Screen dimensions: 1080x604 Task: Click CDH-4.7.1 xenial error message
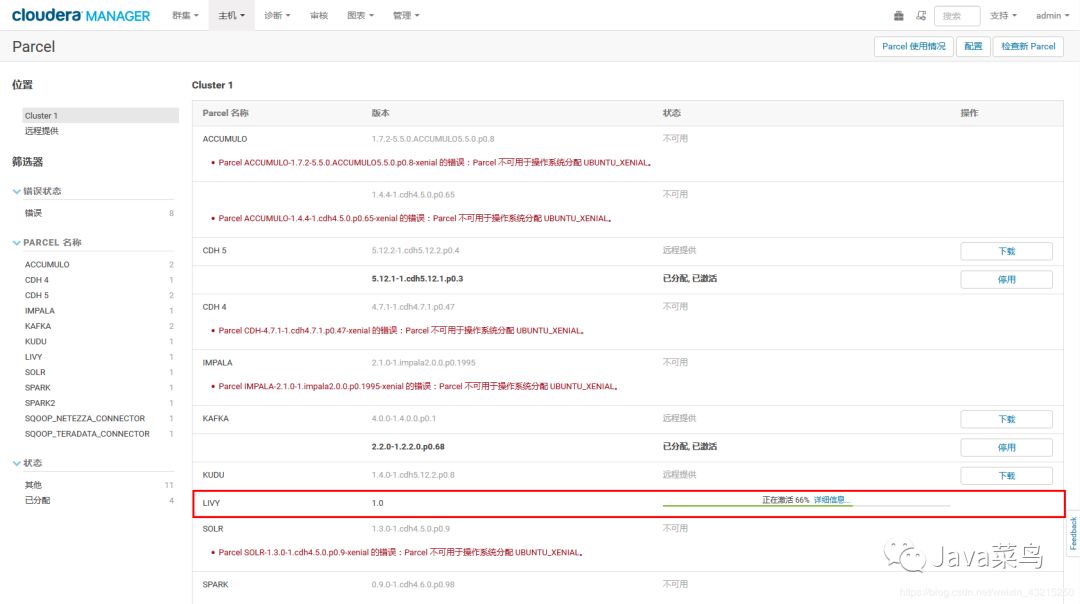402,331
